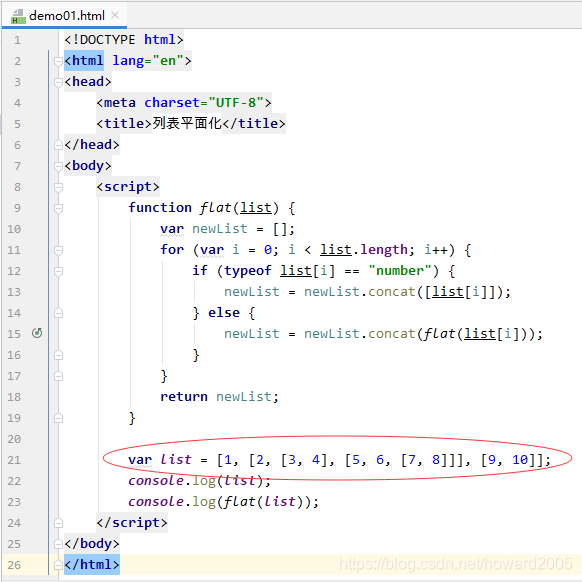This screenshot has width=582, height=582.
Task: Click the newList variable declaration on line 10
Action: click(x=219, y=229)
